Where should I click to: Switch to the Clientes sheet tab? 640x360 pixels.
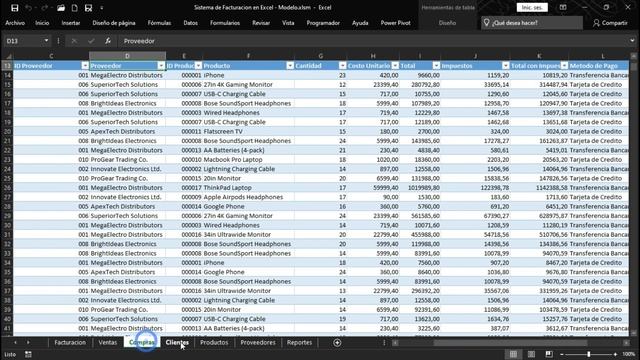coord(177,342)
